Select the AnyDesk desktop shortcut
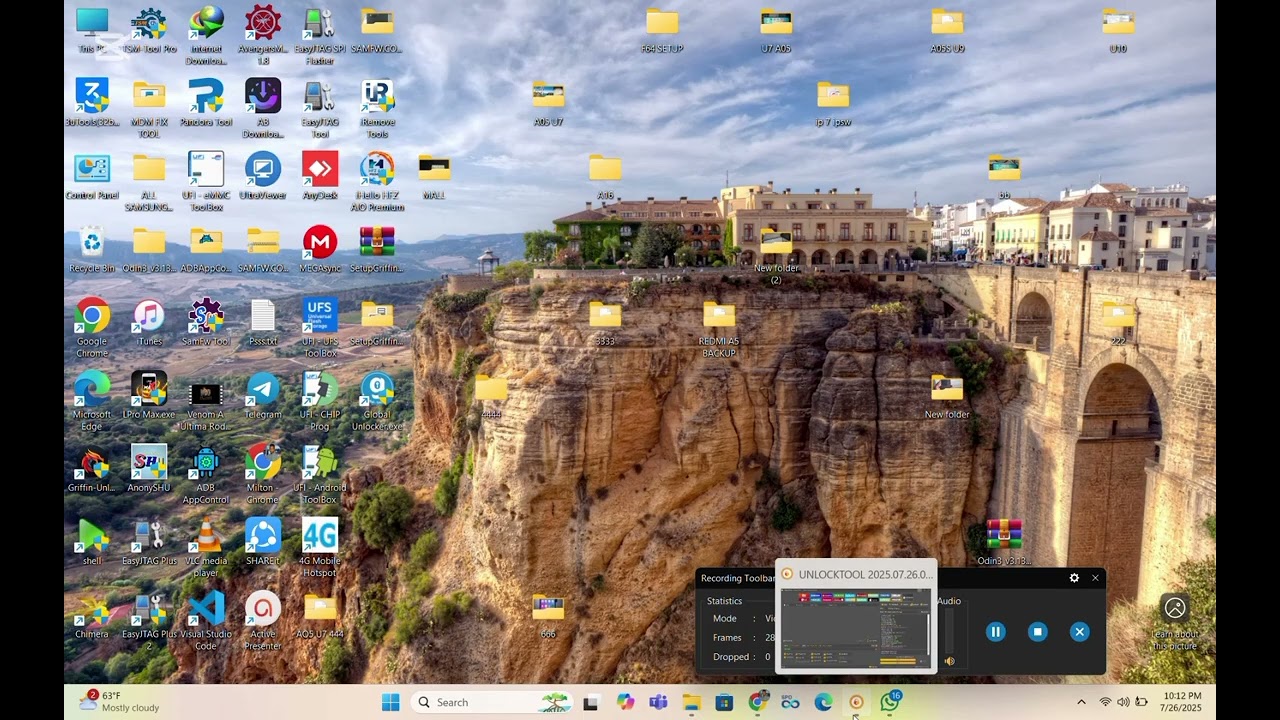Screen dimensions: 1280x720 [x=320, y=176]
